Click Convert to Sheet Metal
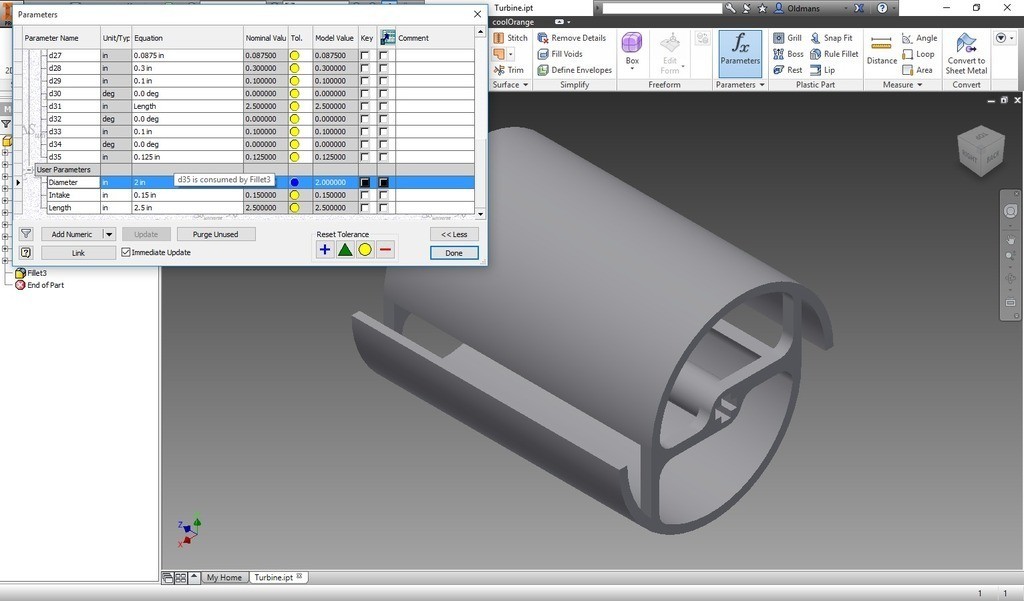The height and width of the screenshot is (601, 1024). tap(966, 54)
